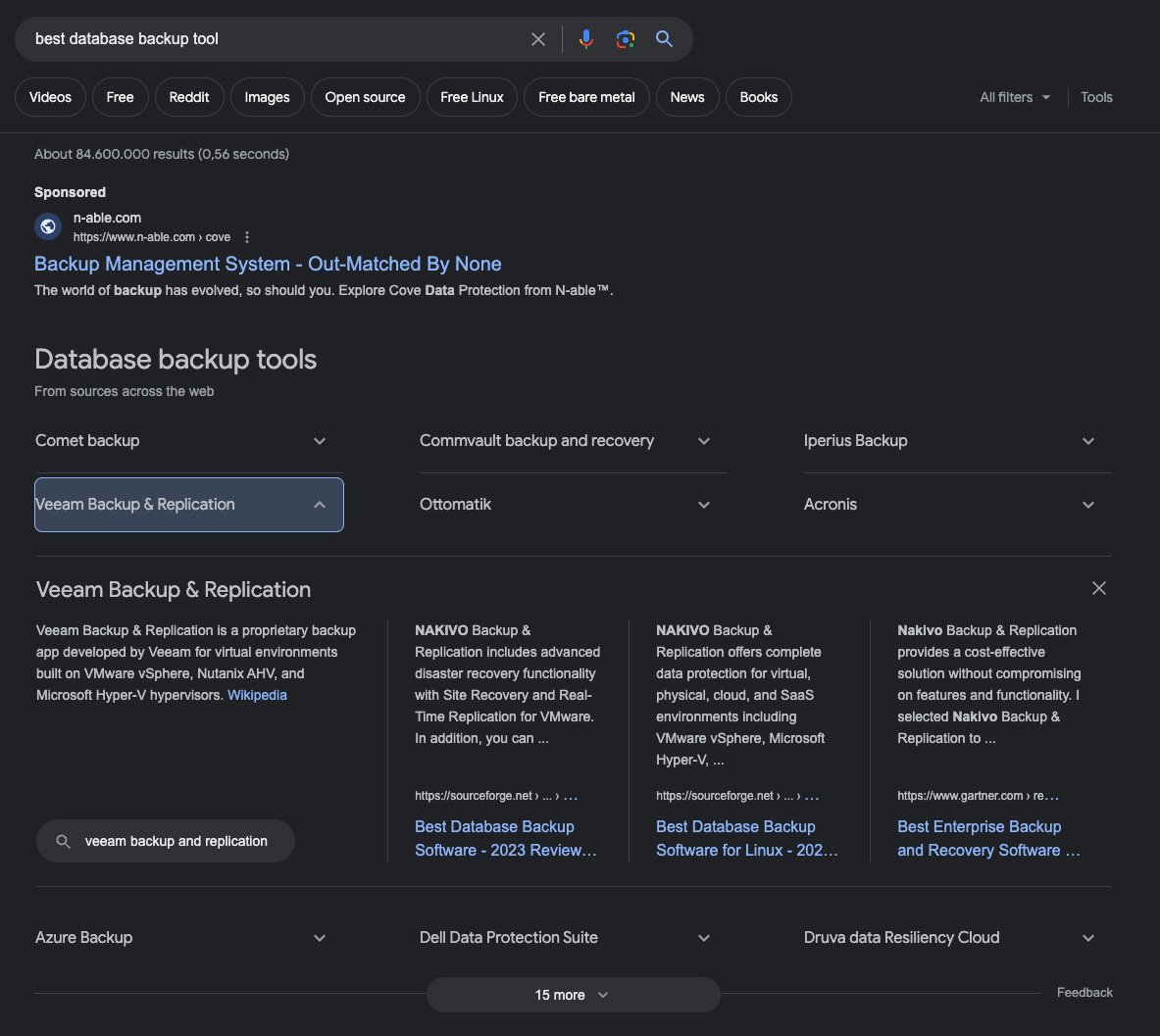Screen dimensions: 1160x1036
Task: Expand Dell Data Protection Suite
Action: pyautogui.click(x=574, y=938)
